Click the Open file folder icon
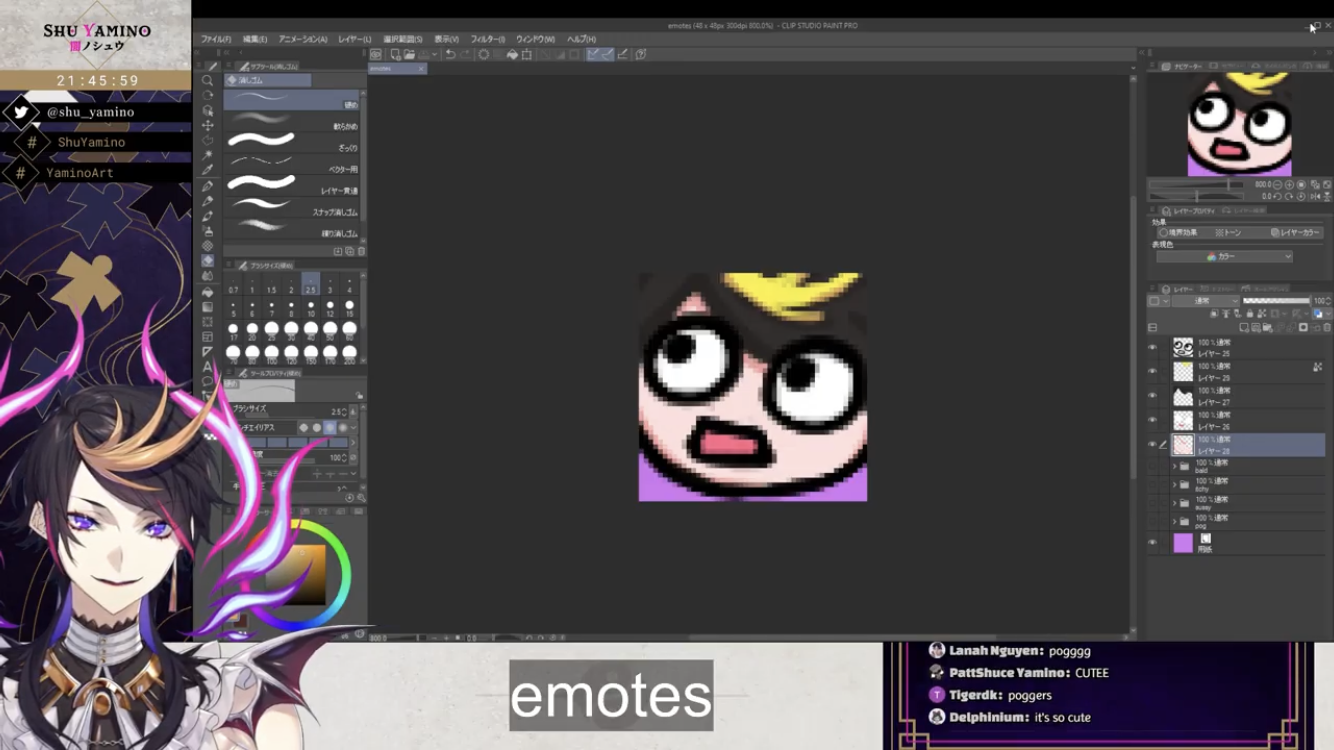The width and height of the screenshot is (1334, 750). point(410,54)
